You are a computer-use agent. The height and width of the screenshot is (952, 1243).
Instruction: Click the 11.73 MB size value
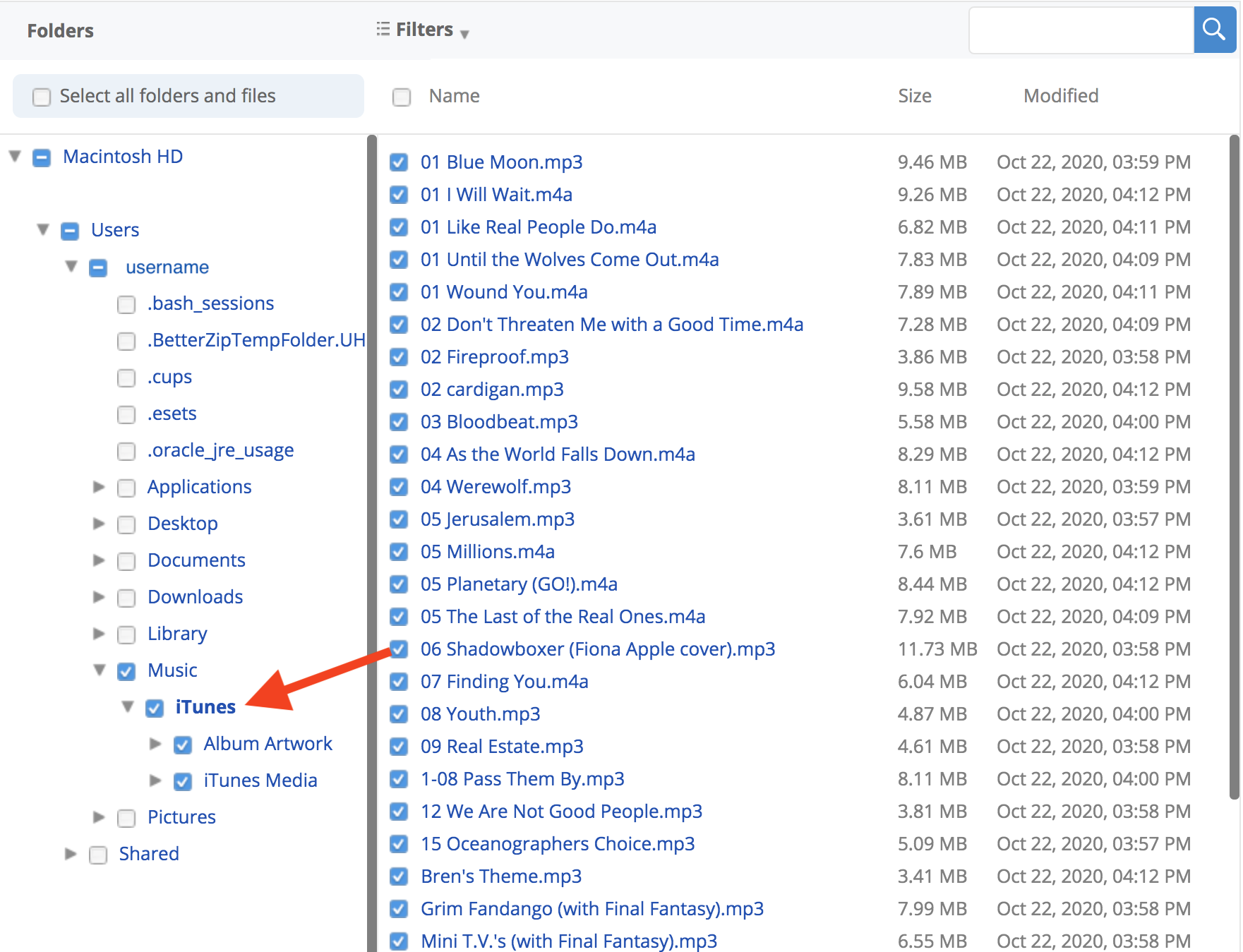pos(937,649)
